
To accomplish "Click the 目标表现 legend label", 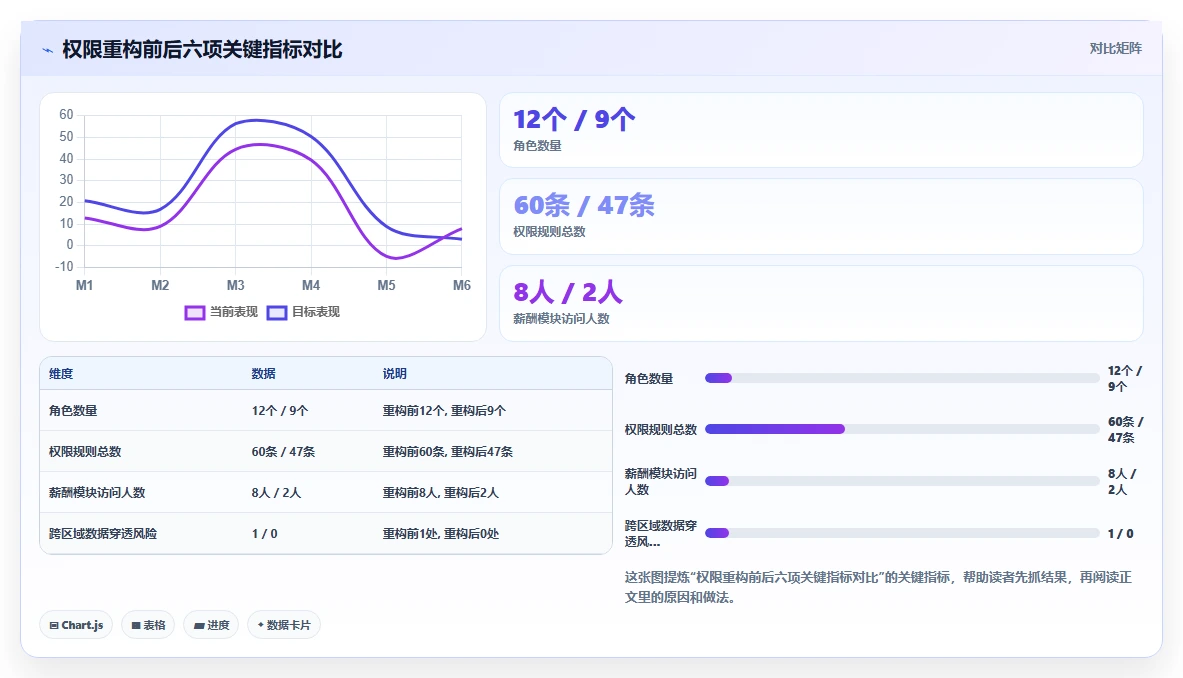I will click(316, 311).
